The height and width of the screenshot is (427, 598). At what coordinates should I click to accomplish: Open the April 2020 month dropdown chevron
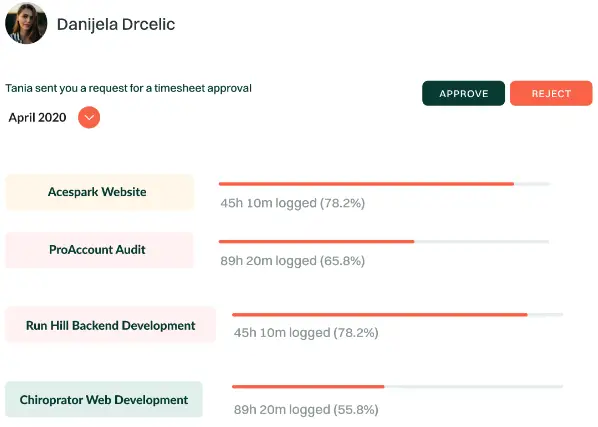click(89, 117)
